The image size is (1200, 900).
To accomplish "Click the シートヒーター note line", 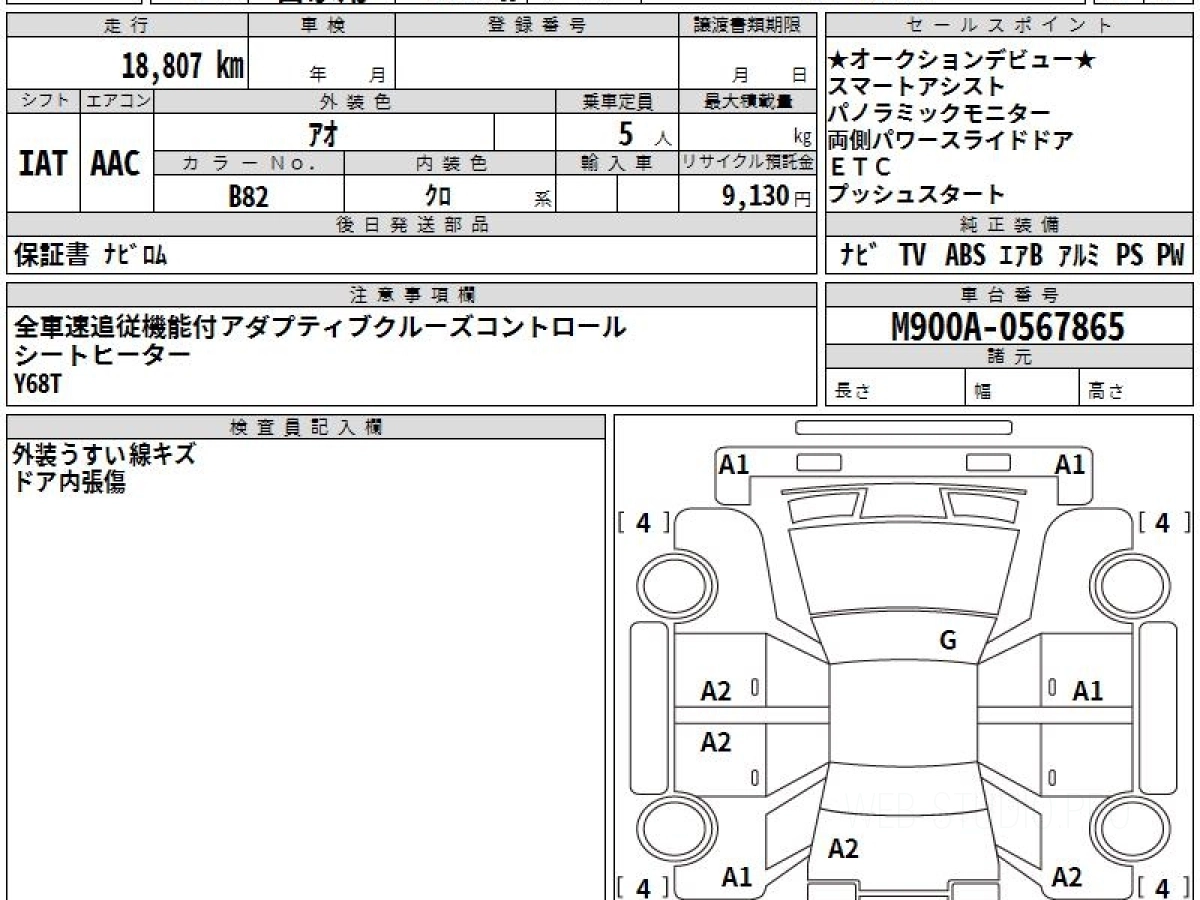I will [102, 354].
